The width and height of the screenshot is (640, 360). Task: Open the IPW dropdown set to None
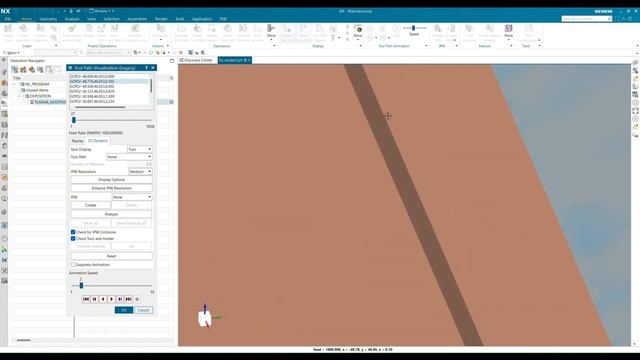pyautogui.click(x=132, y=197)
